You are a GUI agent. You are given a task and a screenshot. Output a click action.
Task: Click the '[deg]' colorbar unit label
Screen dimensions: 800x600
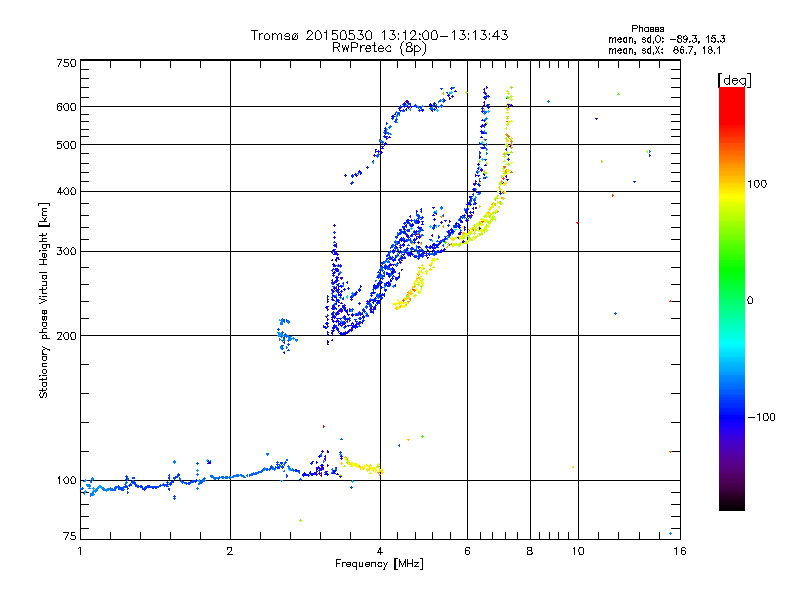734,80
